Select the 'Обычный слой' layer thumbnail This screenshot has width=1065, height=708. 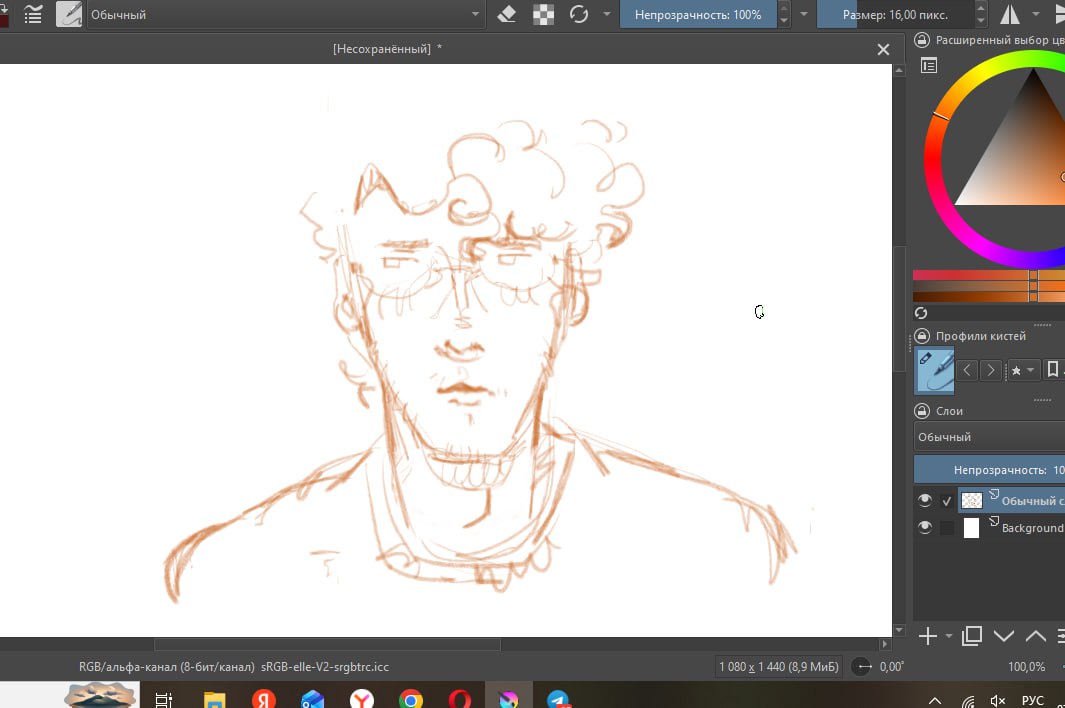972,501
